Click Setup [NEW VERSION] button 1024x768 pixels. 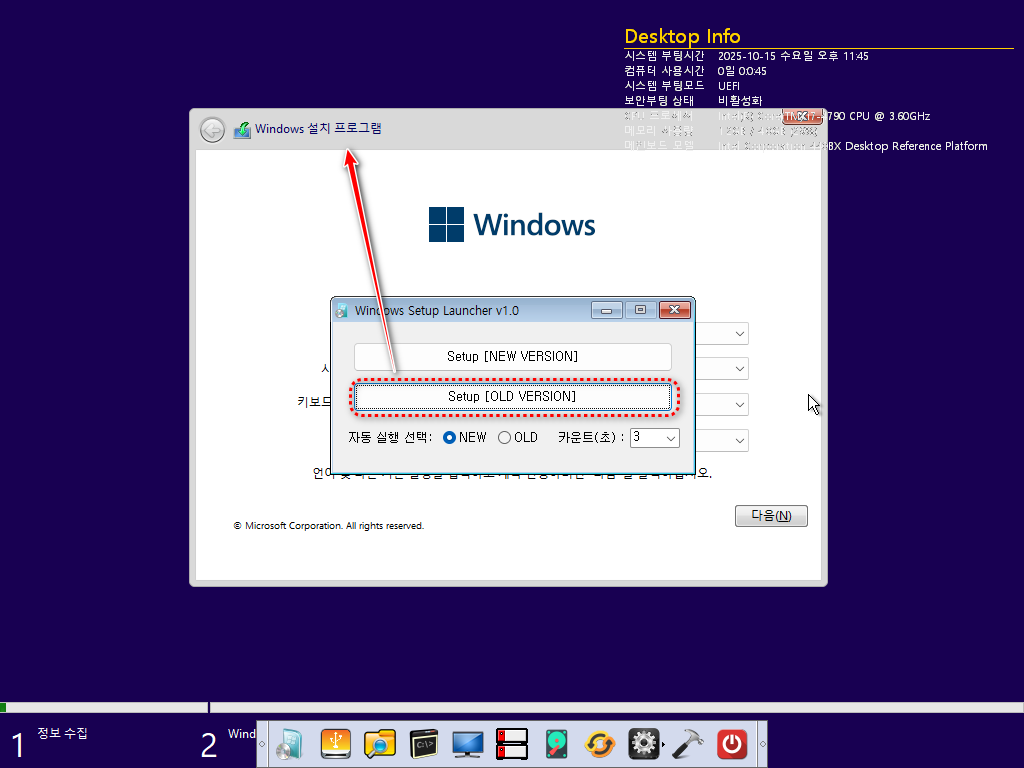coord(513,357)
